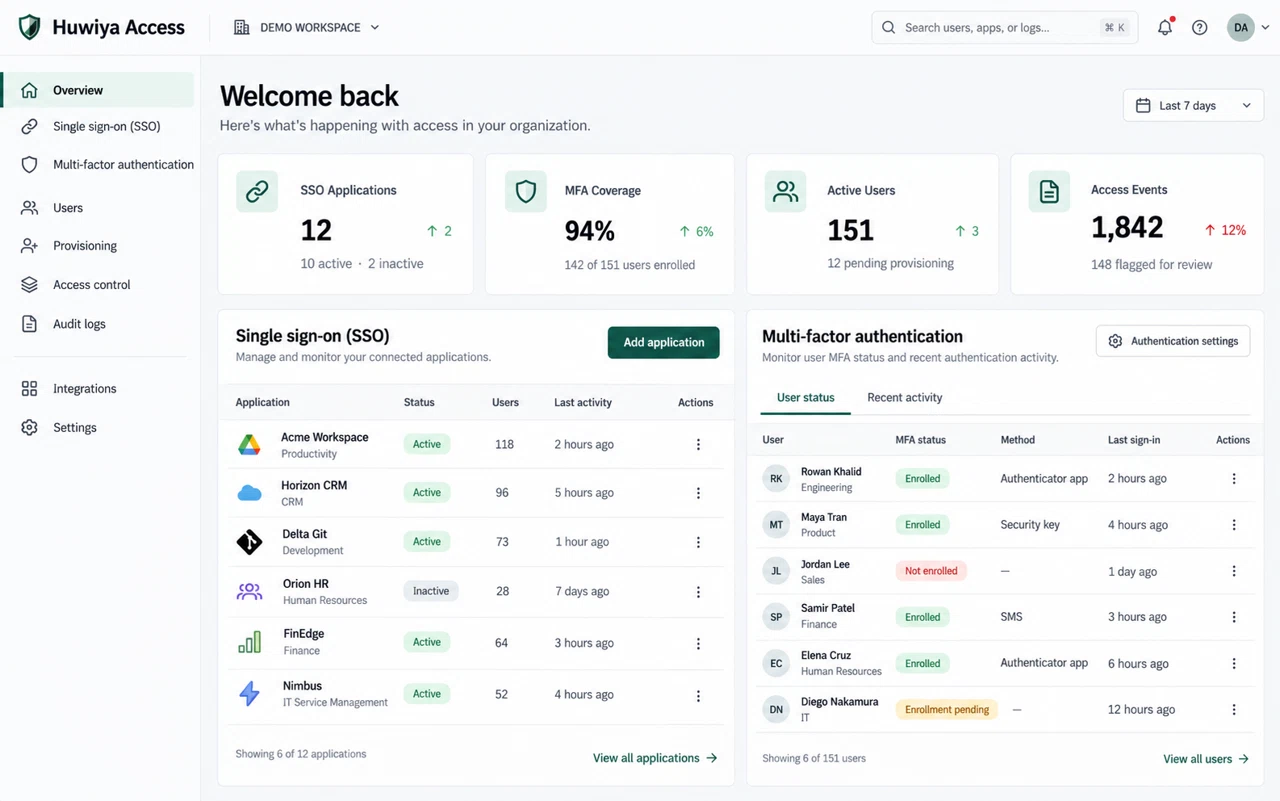Switch to the Recent activity tab

click(x=905, y=398)
